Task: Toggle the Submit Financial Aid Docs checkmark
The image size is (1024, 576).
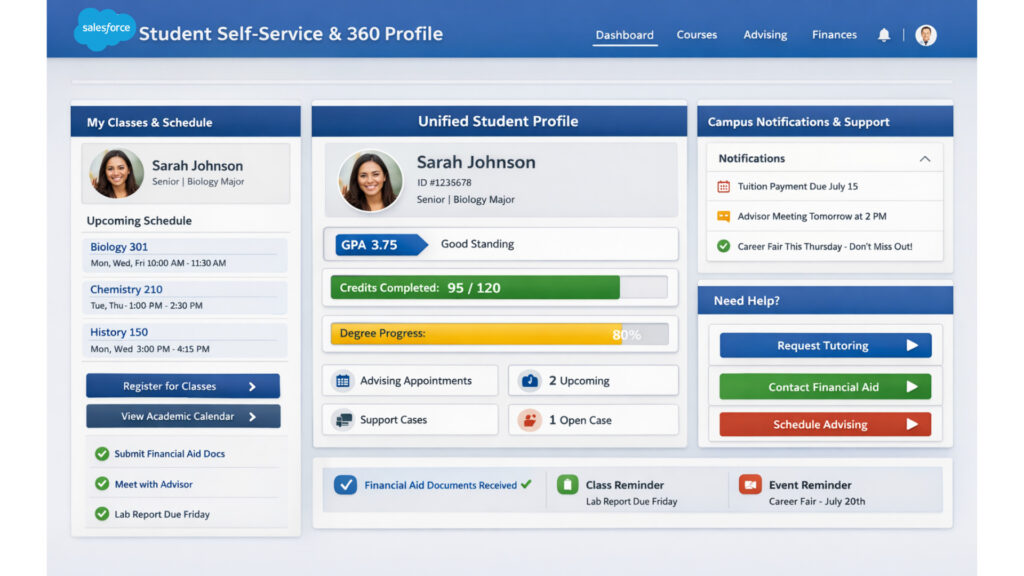Action: pos(102,454)
